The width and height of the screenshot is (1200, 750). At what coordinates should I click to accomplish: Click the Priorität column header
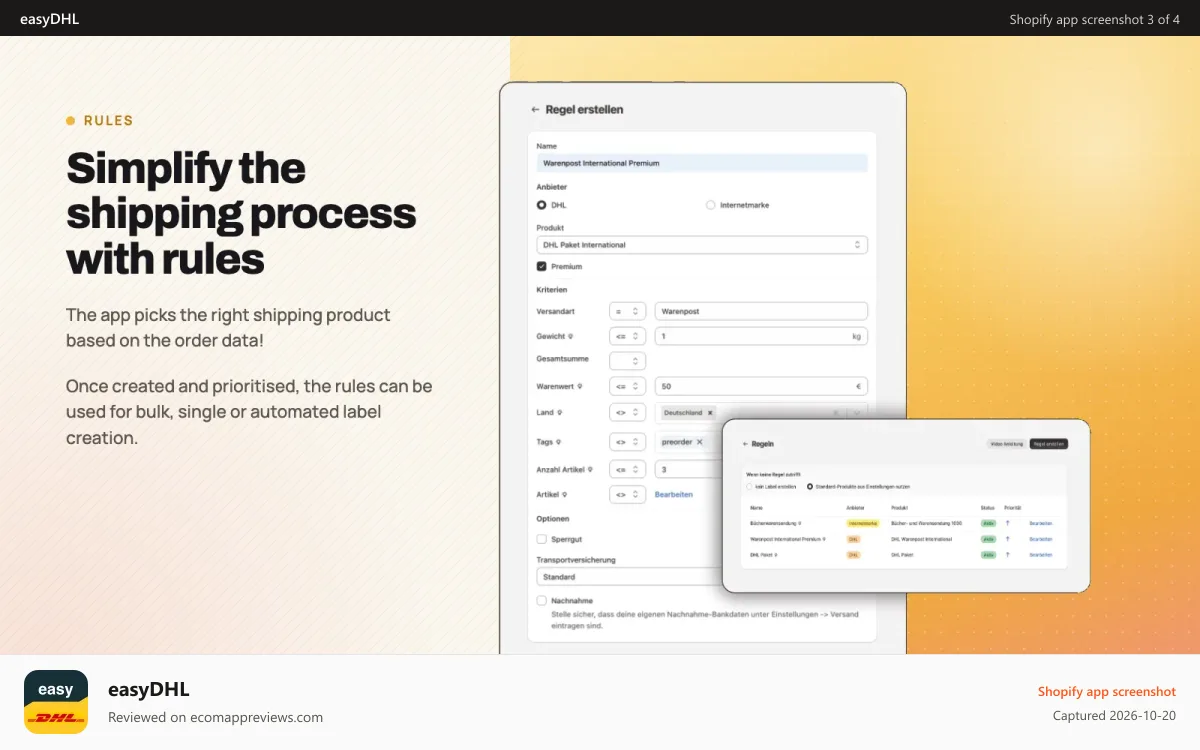point(1013,508)
